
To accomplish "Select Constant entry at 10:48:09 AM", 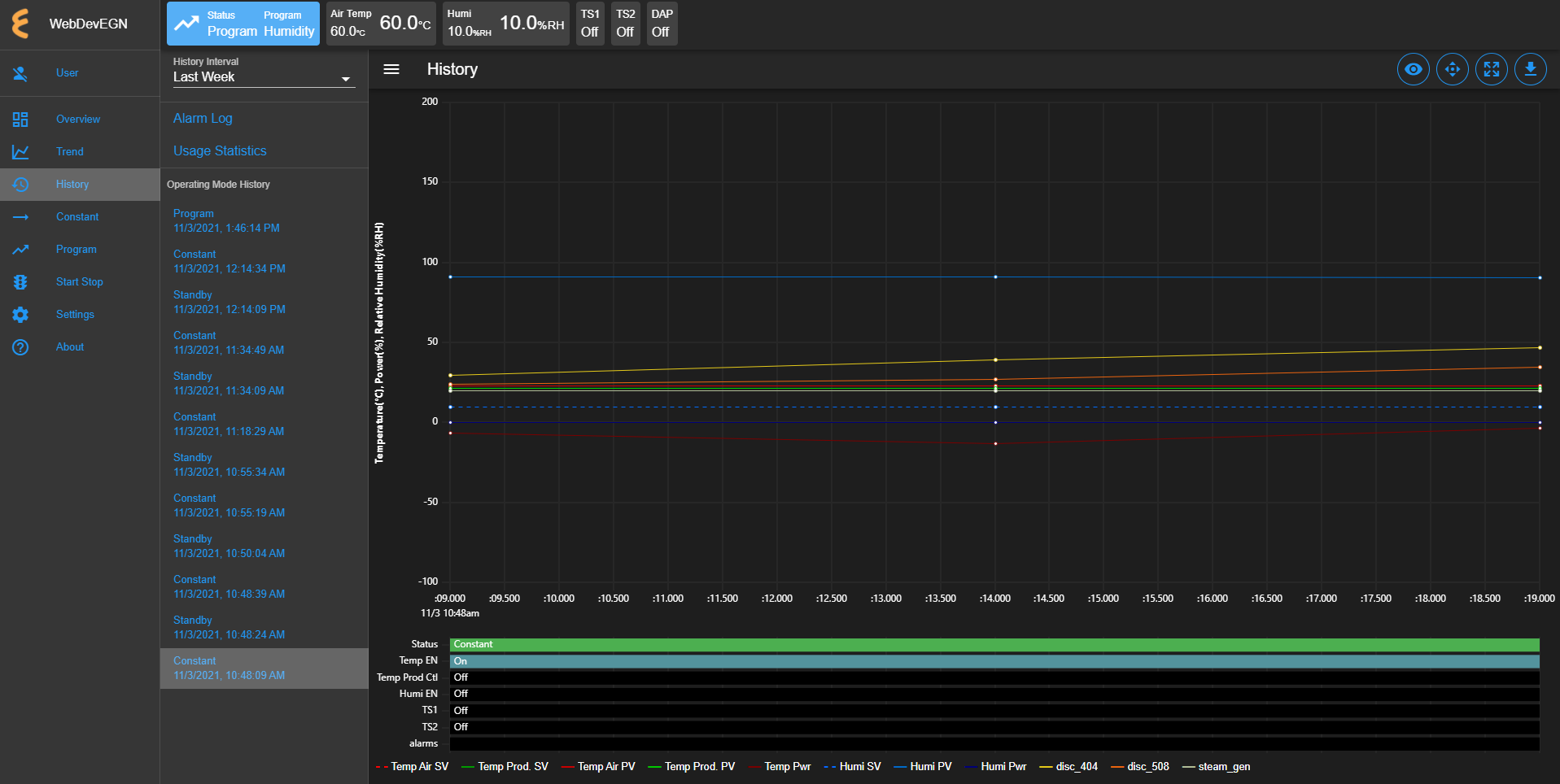I will 264,669.
